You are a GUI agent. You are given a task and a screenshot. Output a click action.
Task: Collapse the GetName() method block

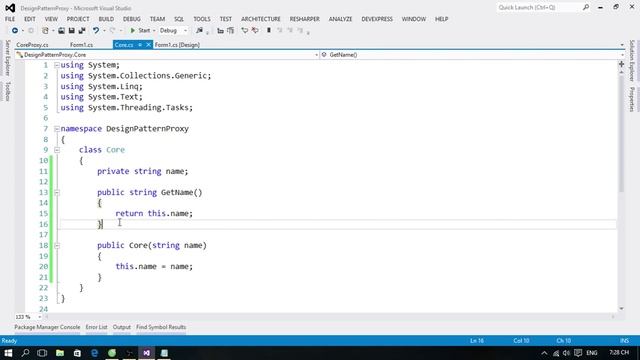pyautogui.click(x=57, y=193)
